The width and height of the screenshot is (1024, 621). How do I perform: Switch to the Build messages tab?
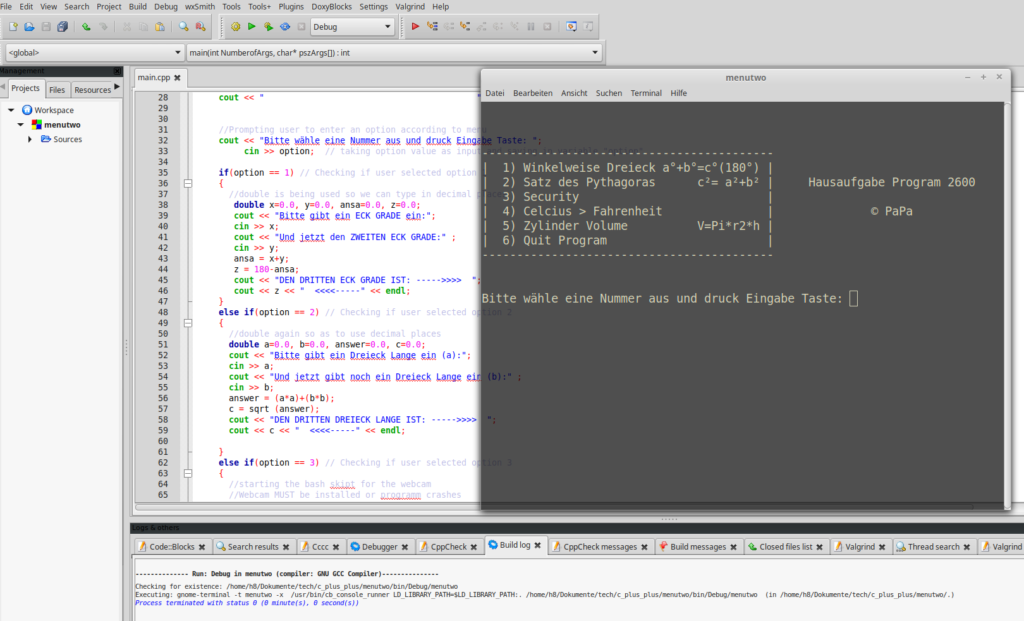click(697, 547)
